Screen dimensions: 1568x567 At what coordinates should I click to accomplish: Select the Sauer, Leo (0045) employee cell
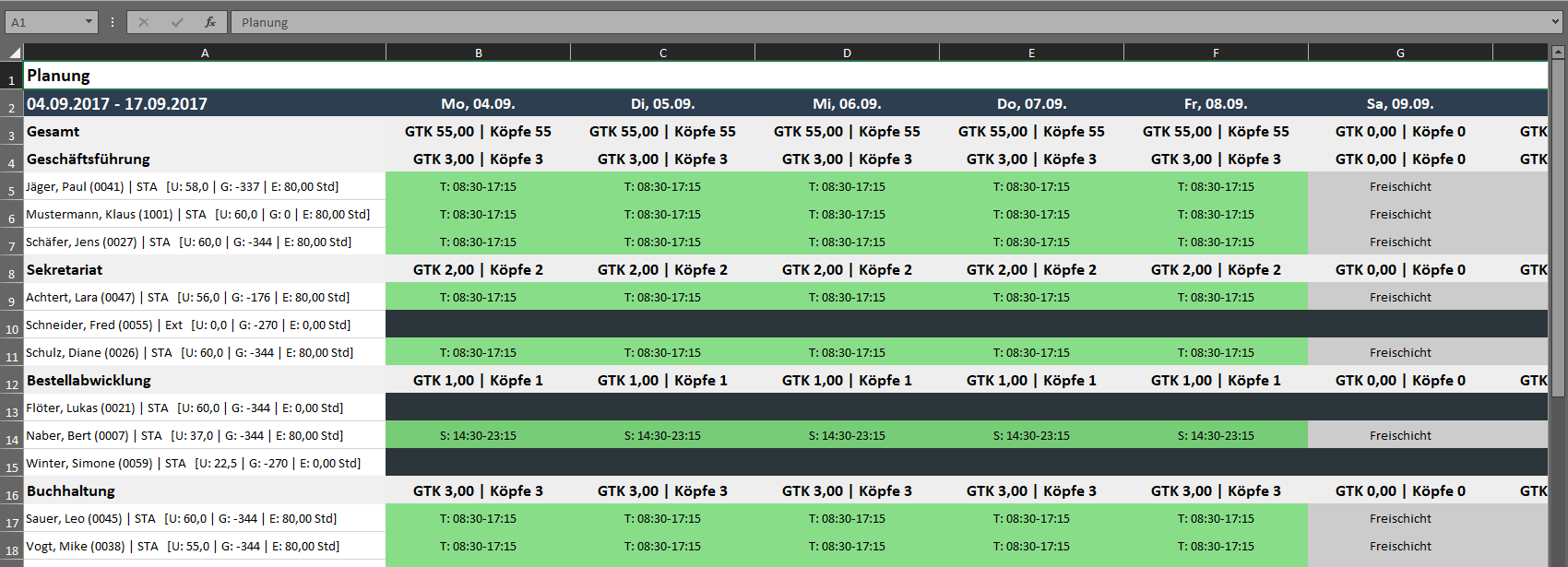(205, 518)
